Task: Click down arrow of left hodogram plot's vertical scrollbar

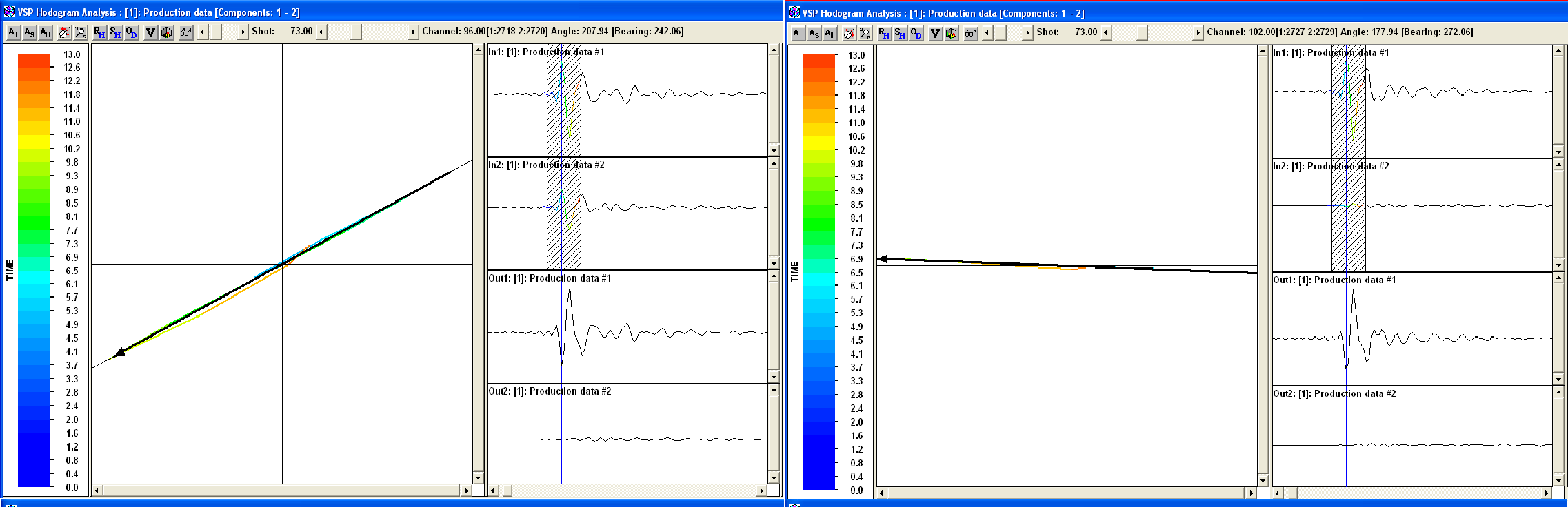Action: pyautogui.click(x=479, y=477)
